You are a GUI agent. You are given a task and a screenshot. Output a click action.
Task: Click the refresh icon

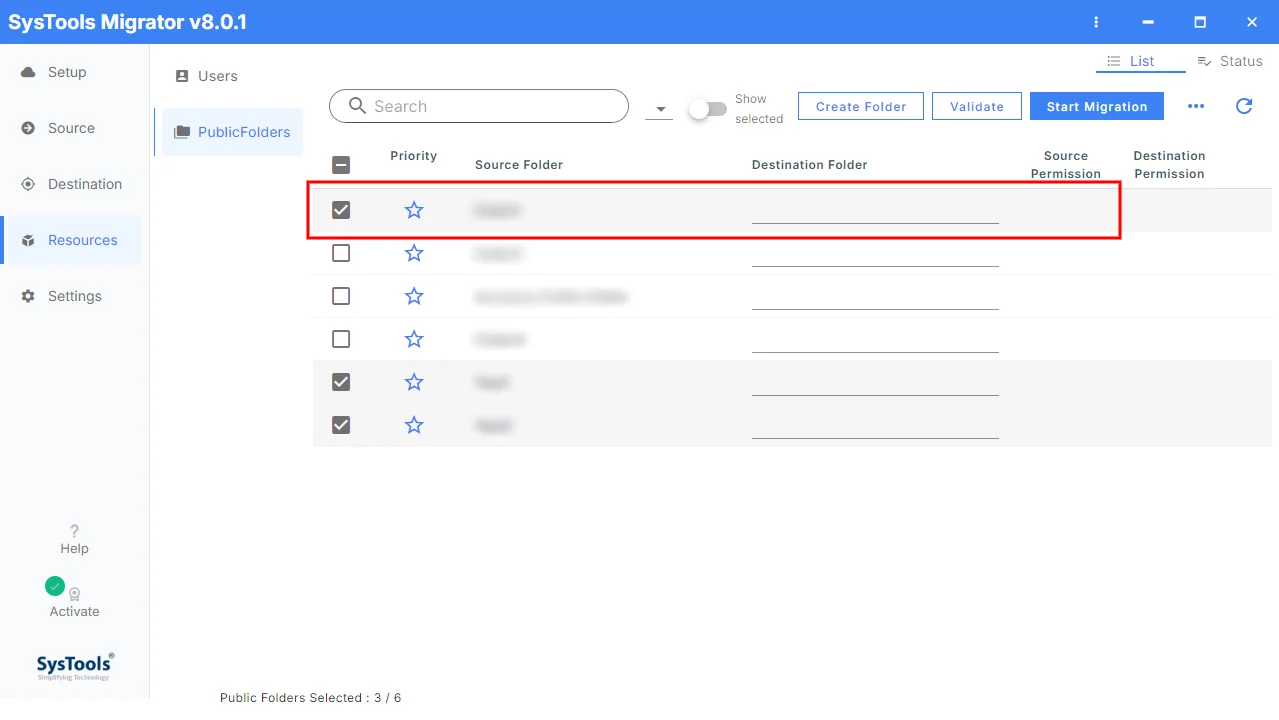tap(1244, 106)
